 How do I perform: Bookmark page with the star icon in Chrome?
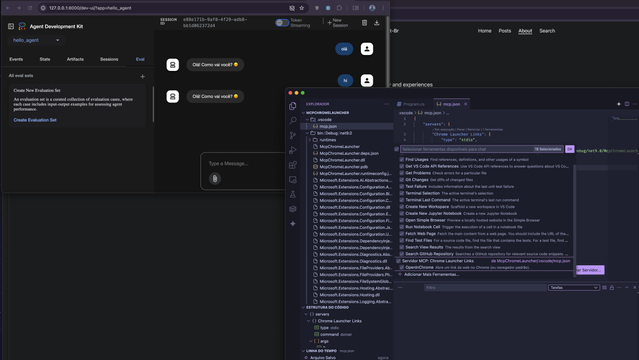tap(302, 8)
